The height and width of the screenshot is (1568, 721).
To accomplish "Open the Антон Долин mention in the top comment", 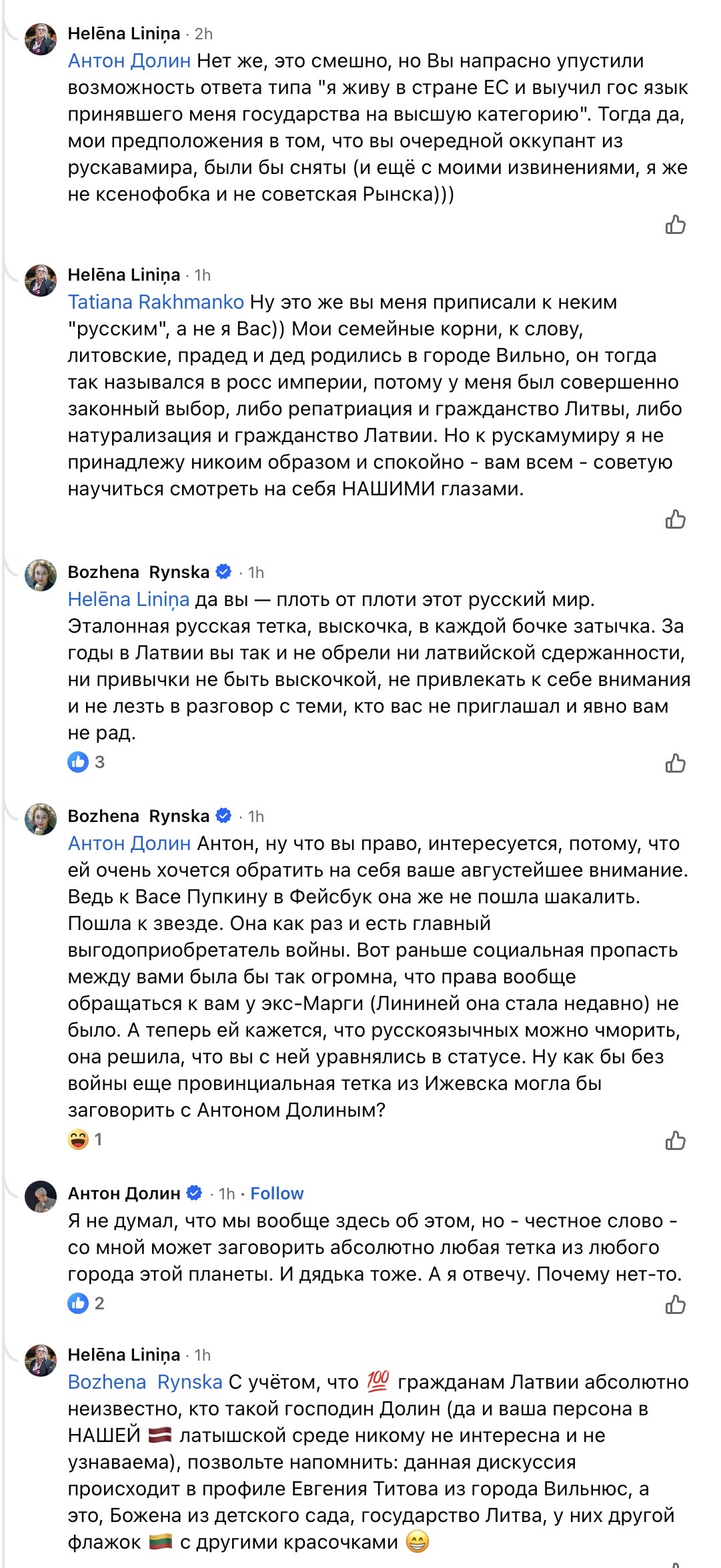I will click(x=129, y=61).
